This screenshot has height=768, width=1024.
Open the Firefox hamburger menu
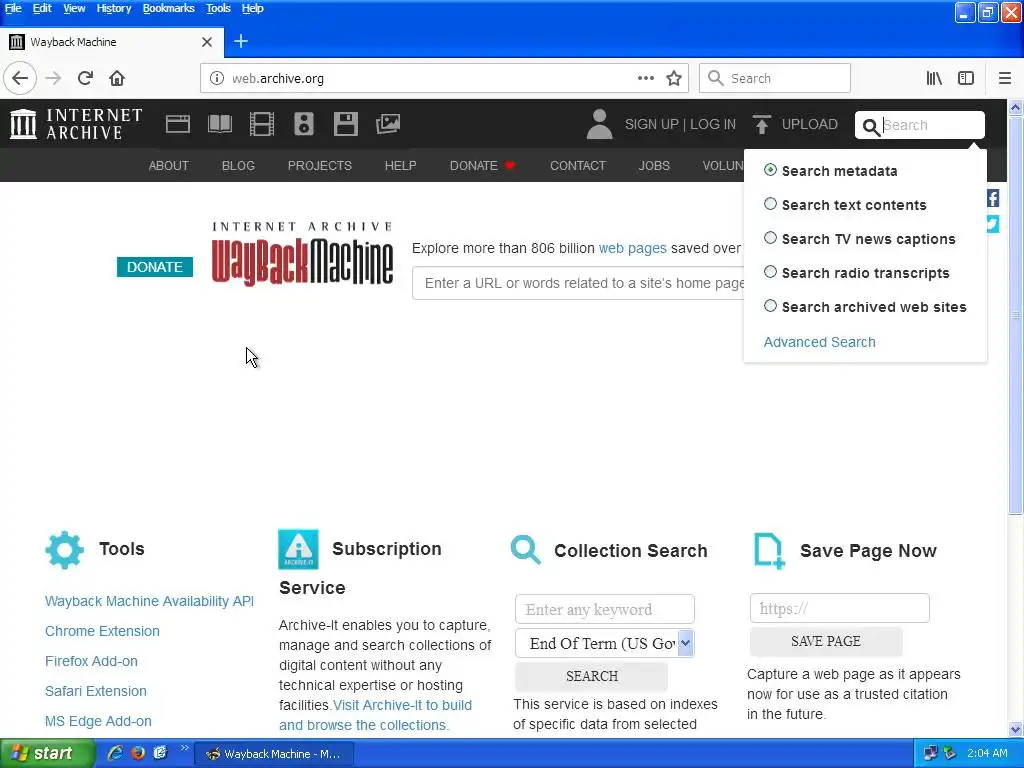(1005, 78)
